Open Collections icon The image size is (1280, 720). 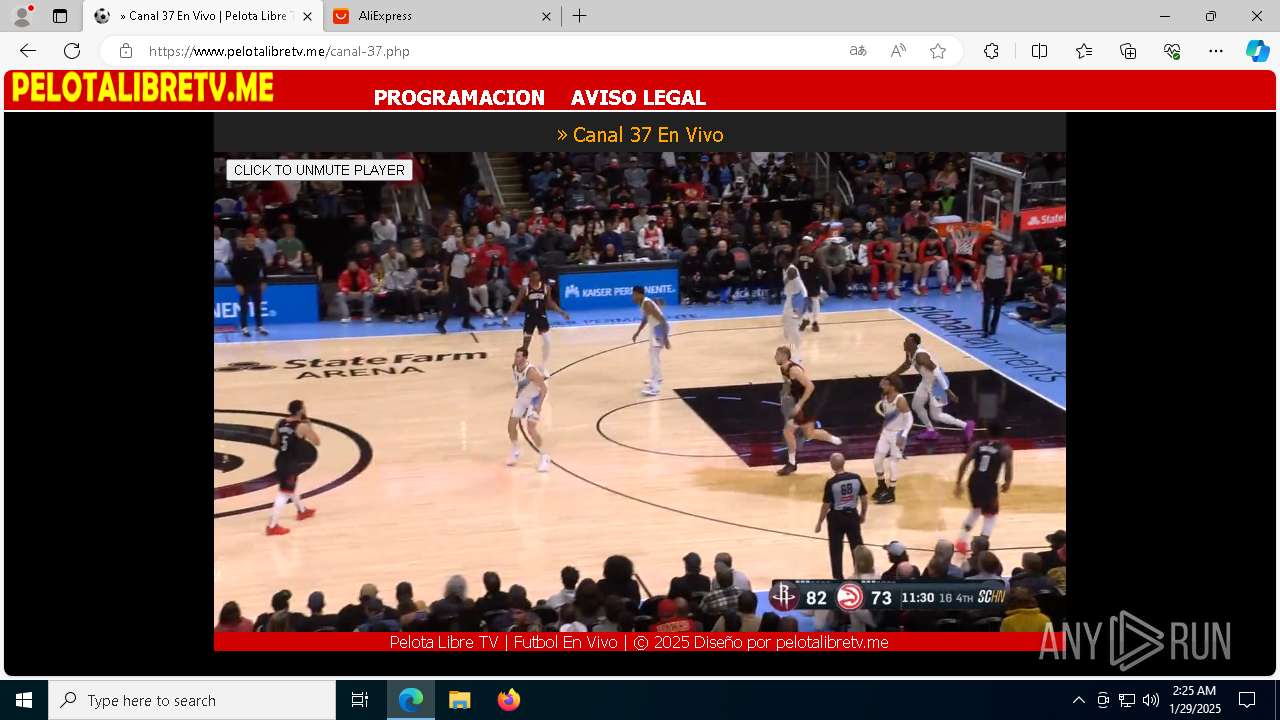click(x=1128, y=51)
